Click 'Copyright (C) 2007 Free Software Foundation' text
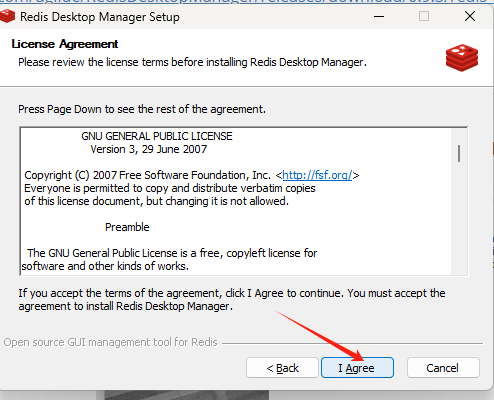 147,175
